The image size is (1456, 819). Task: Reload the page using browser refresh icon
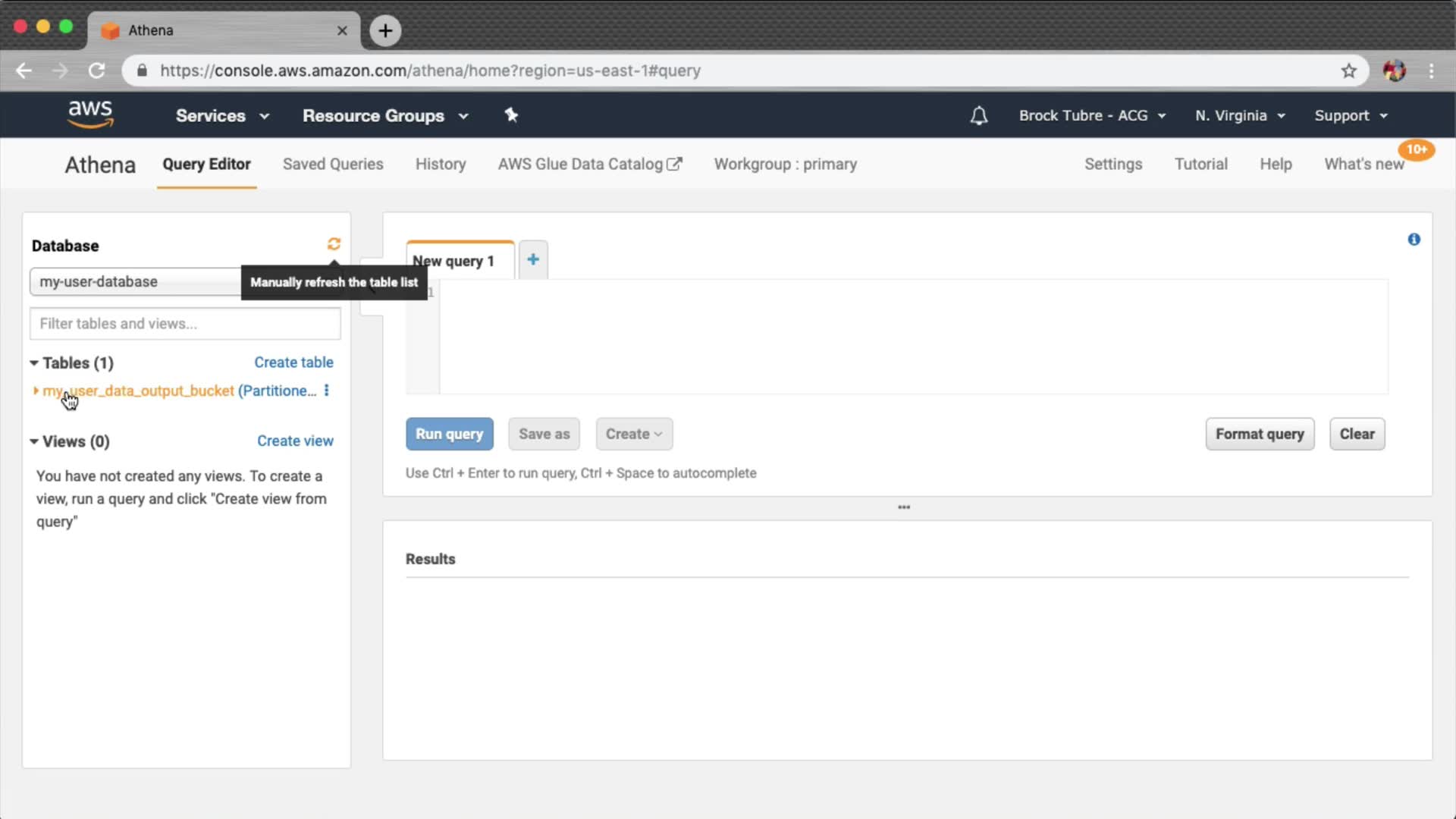pos(96,71)
